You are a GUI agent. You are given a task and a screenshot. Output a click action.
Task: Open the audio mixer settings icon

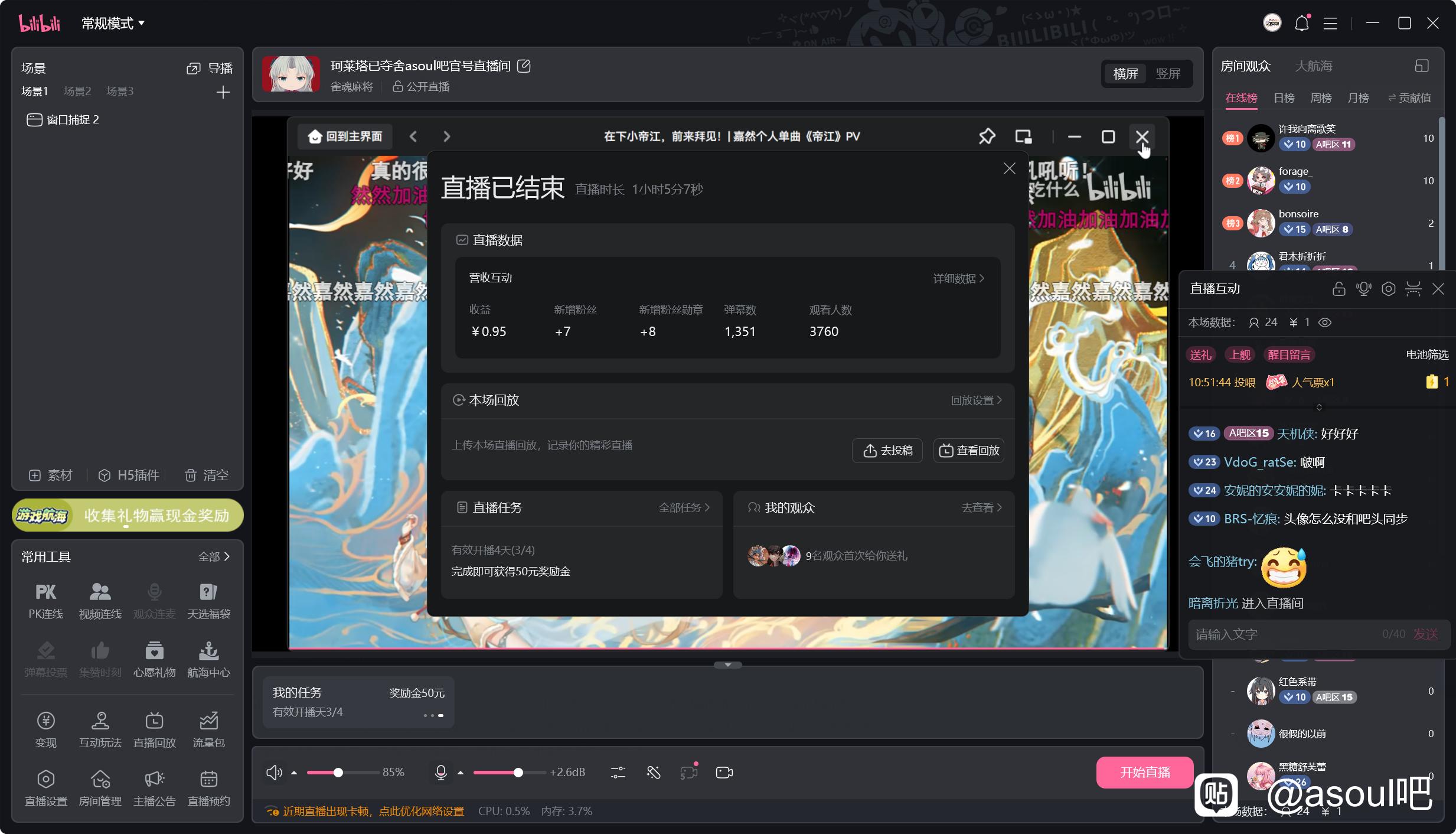[x=618, y=773]
